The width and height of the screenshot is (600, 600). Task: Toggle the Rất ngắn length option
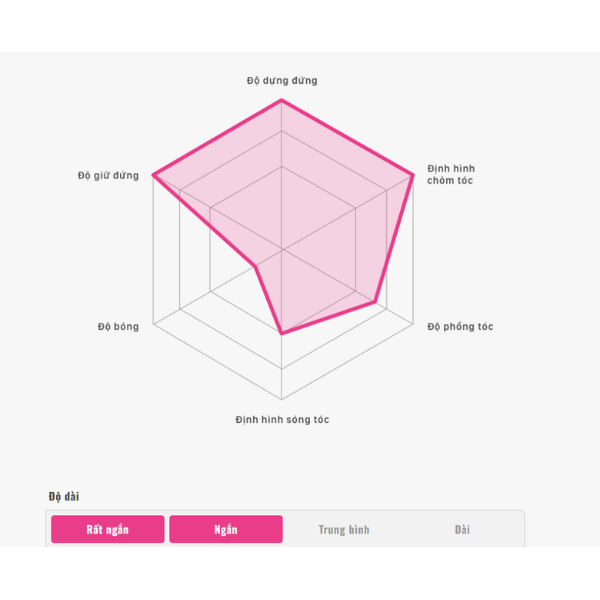[x=108, y=529]
